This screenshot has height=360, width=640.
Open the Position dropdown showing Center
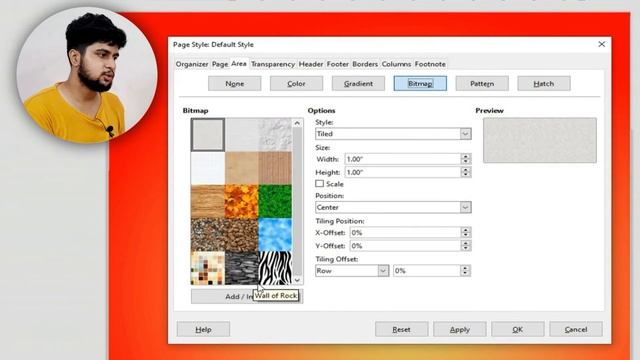click(393, 207)
